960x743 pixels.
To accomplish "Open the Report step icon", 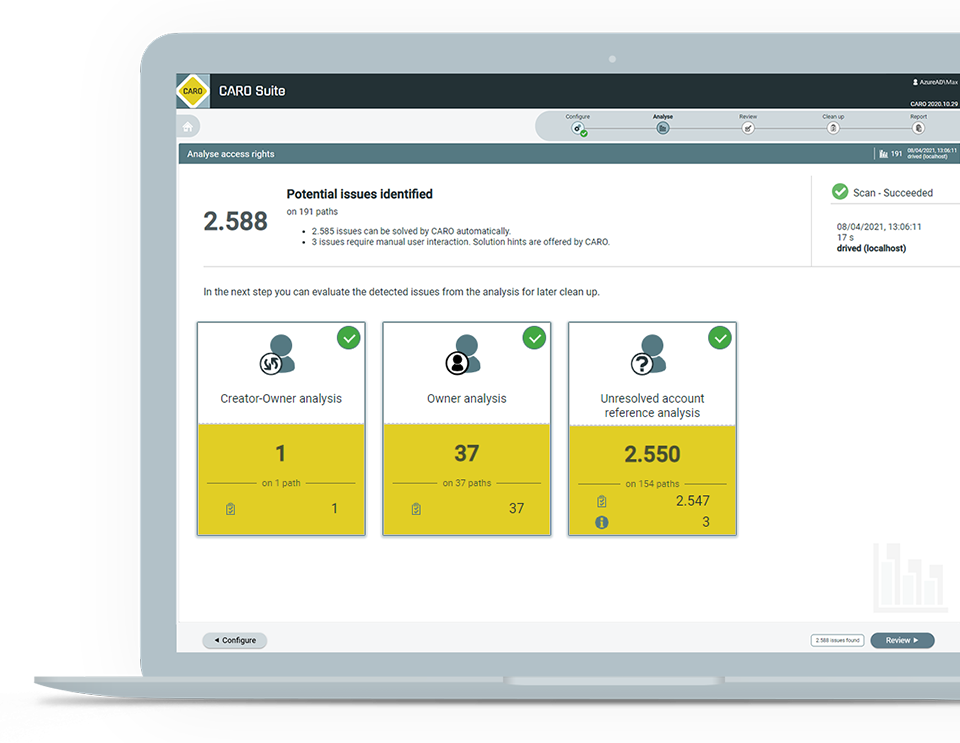I will coord(918,129).
